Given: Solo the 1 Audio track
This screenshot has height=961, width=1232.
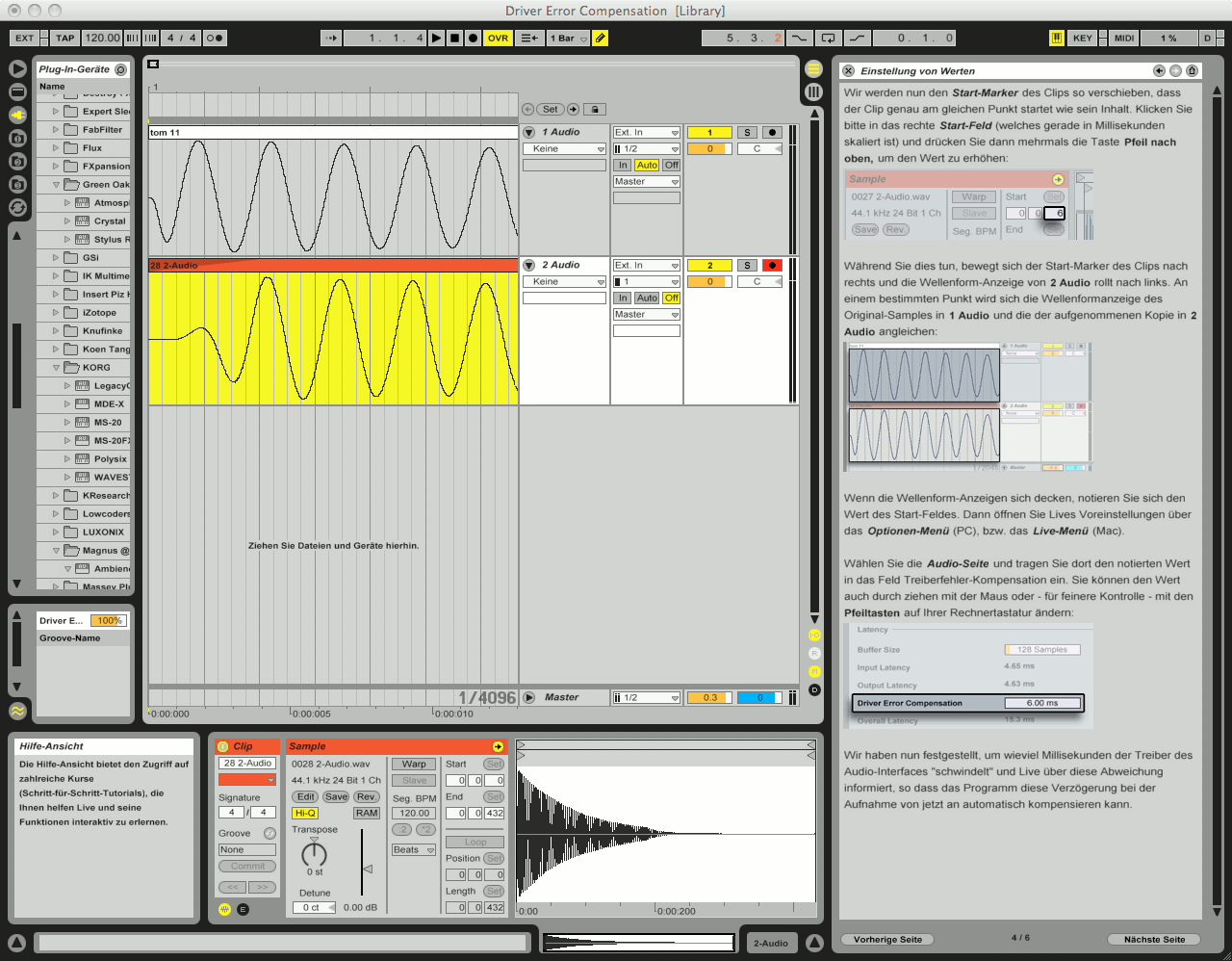Looking at the screenshot, I should (x=747, y=133).
